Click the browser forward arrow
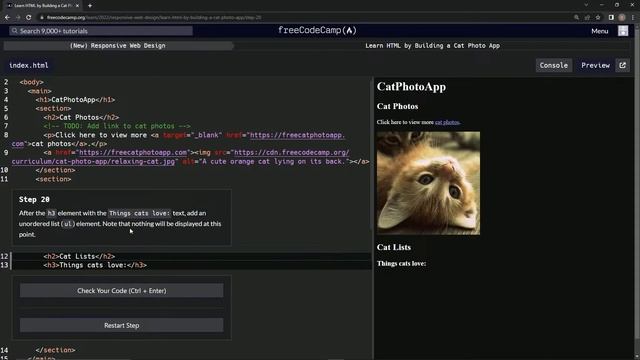The image size is (640, 360). click(x=18, y=18)
